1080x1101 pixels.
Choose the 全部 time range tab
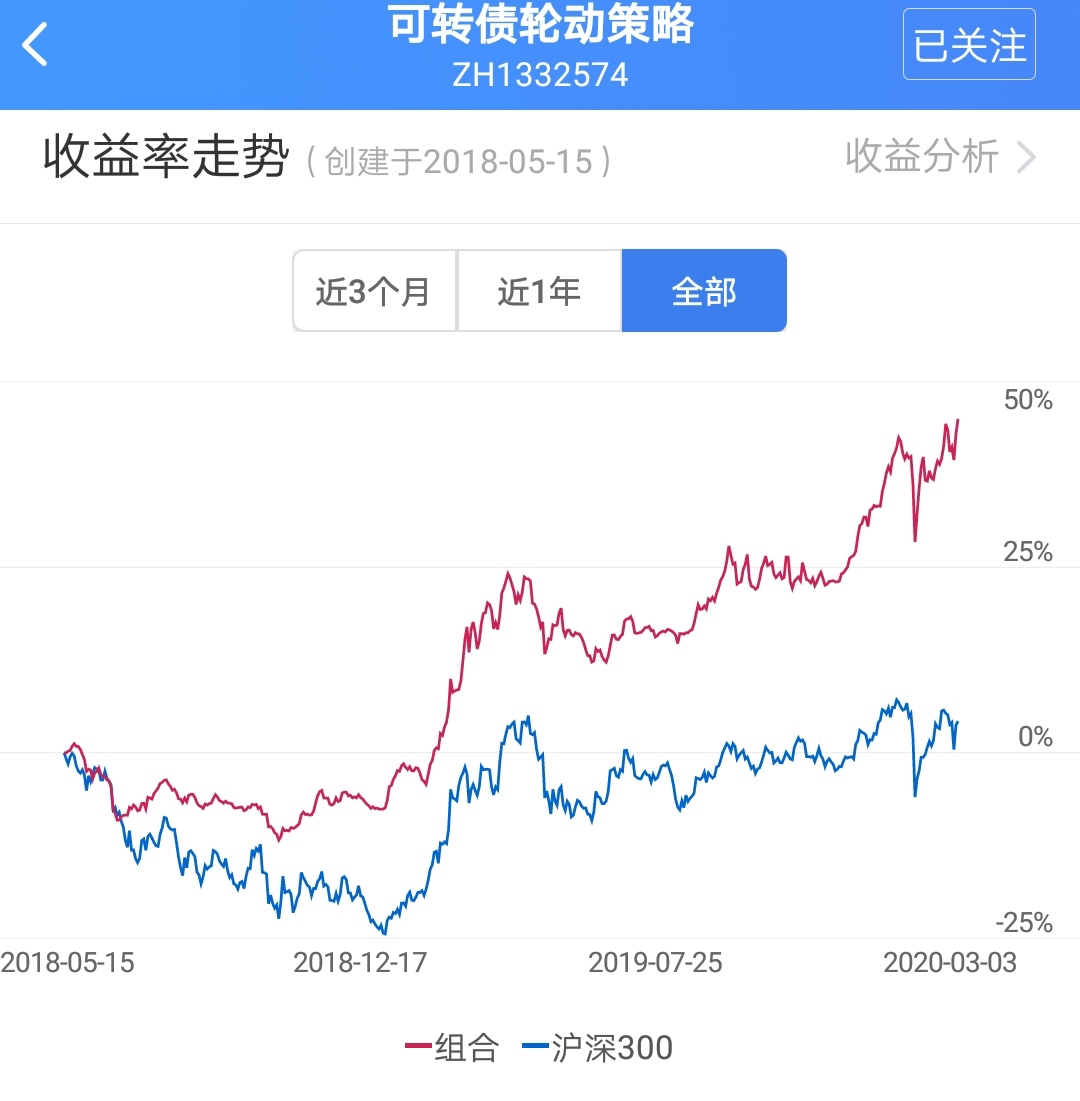click(704, 291)
